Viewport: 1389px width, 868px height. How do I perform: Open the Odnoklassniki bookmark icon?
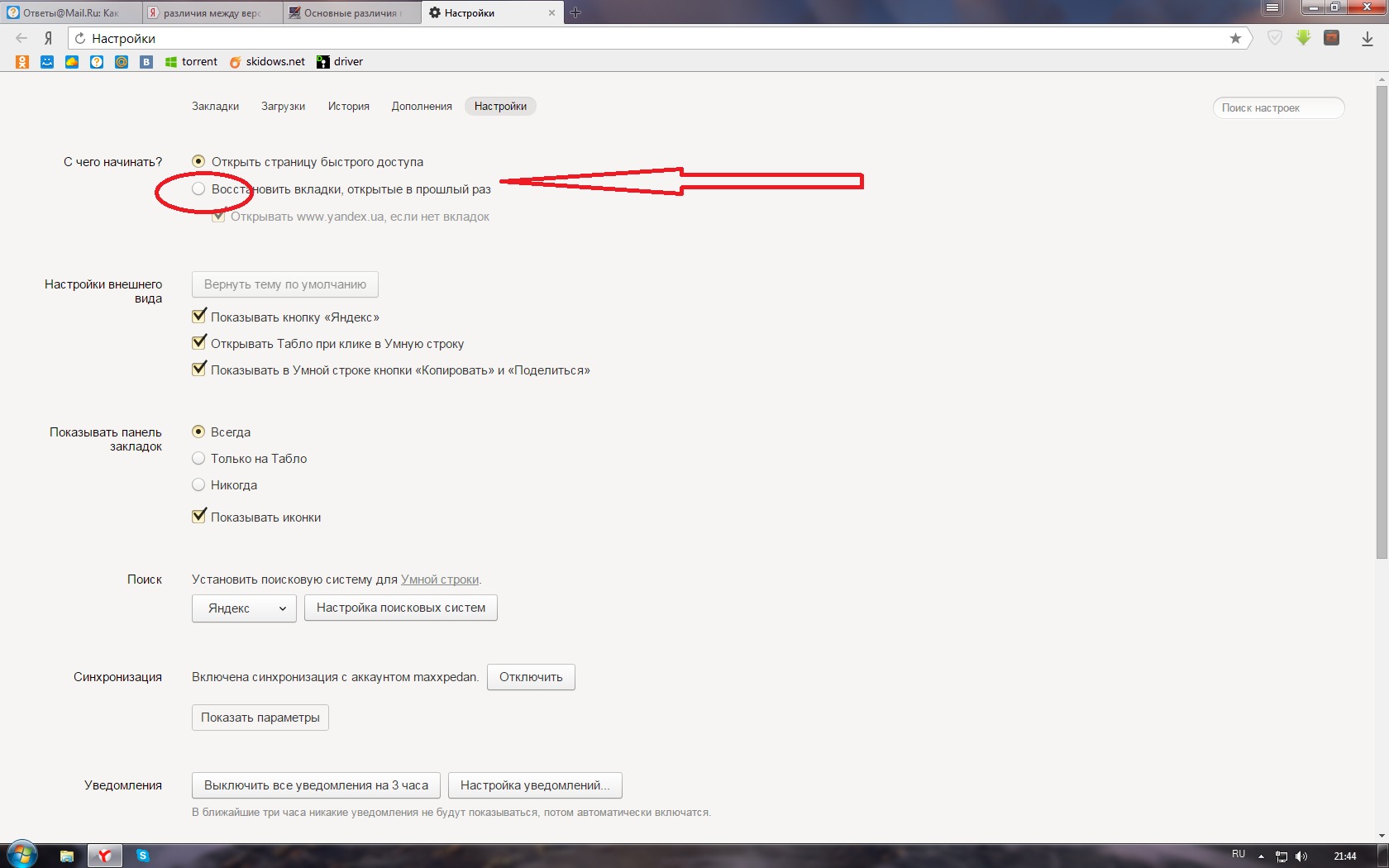click(22, 61)
